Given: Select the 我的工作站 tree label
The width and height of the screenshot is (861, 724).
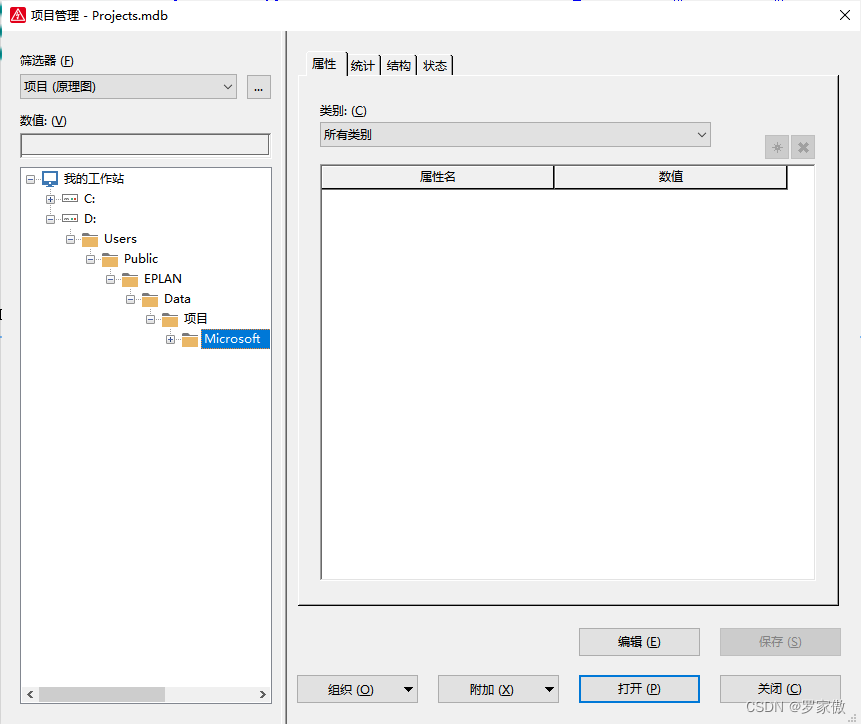Looking at the screenshot, I should pyautogui.click(x=93, y=179).
